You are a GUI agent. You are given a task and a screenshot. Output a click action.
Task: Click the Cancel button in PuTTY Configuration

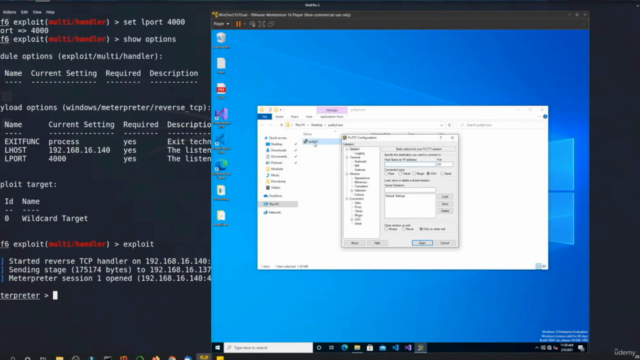[445, 243]
